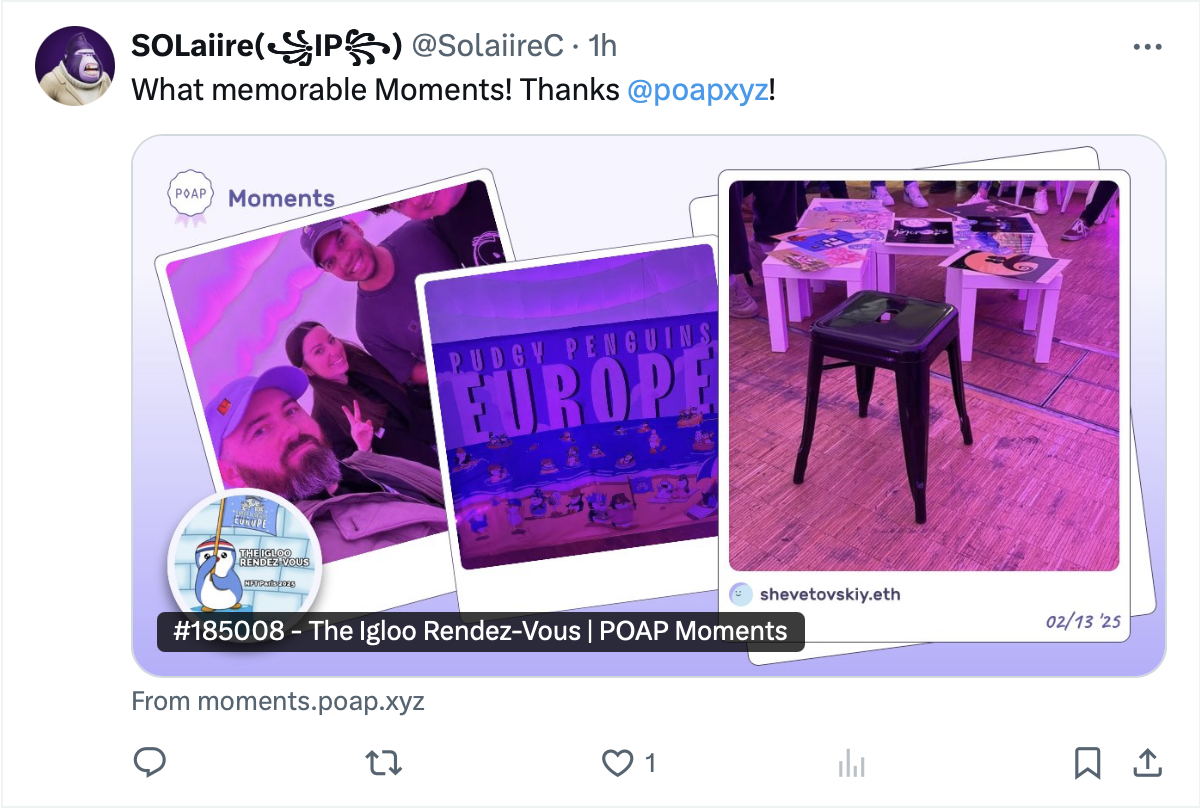Open the SOLaiire display name
The height and width of the screenshot is (808, 1200).
tap(267, 46)
